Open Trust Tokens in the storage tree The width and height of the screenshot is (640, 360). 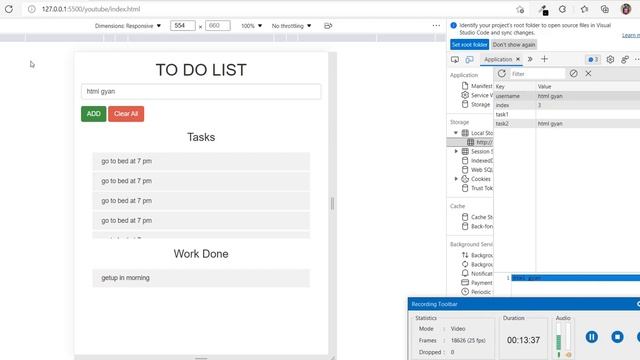tap(477, 188)
